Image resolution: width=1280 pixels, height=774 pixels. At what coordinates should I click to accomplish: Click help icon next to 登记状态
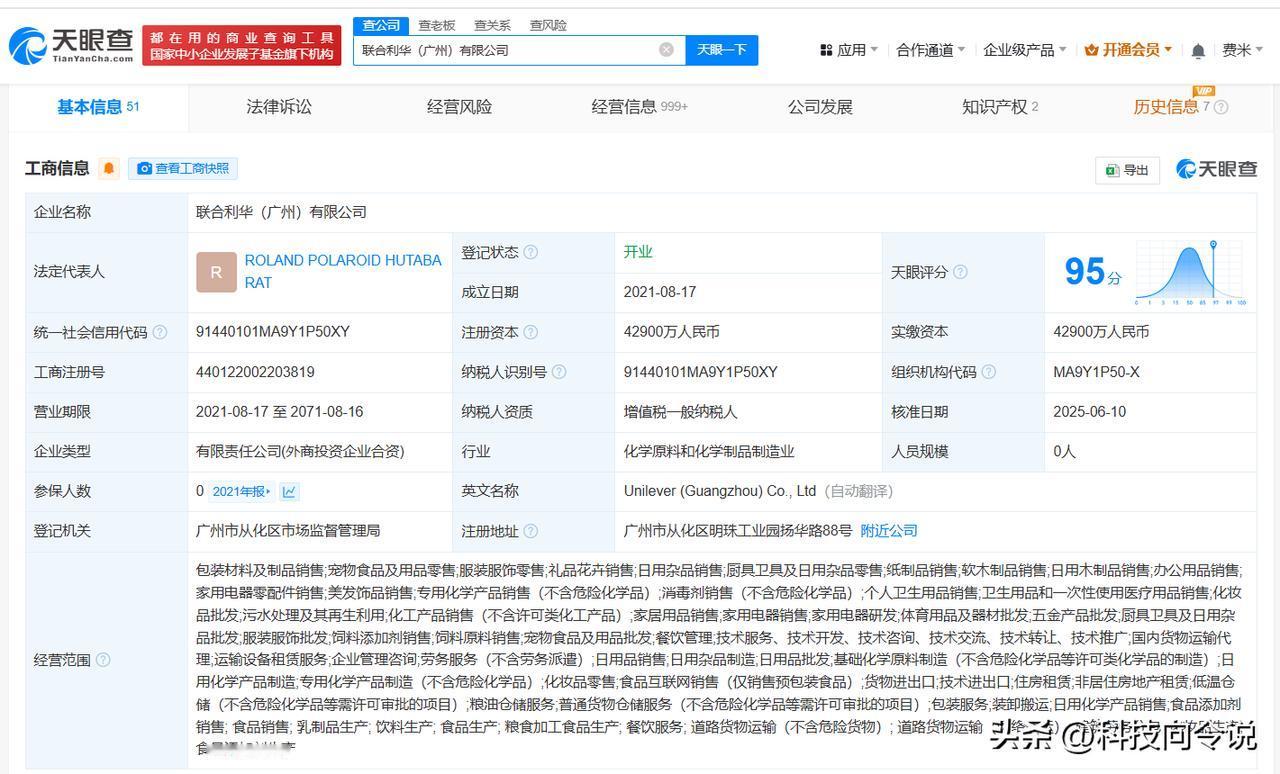click(x=531, y=252)
